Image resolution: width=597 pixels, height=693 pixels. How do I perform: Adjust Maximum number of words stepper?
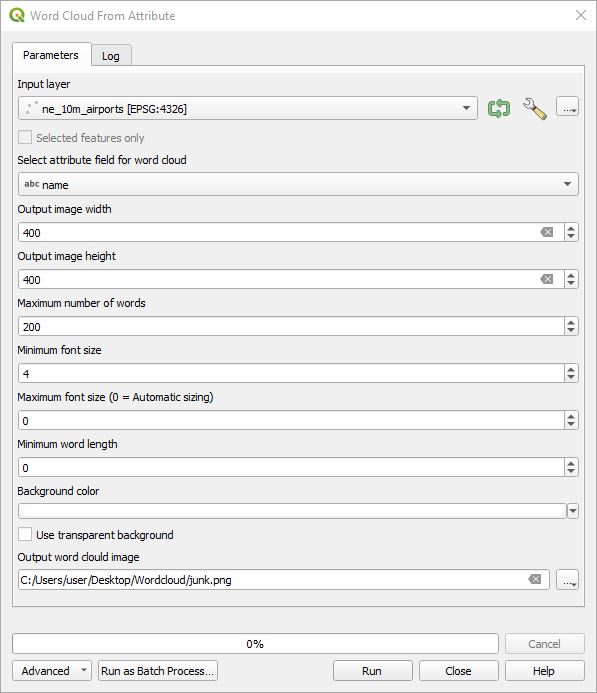571,326
